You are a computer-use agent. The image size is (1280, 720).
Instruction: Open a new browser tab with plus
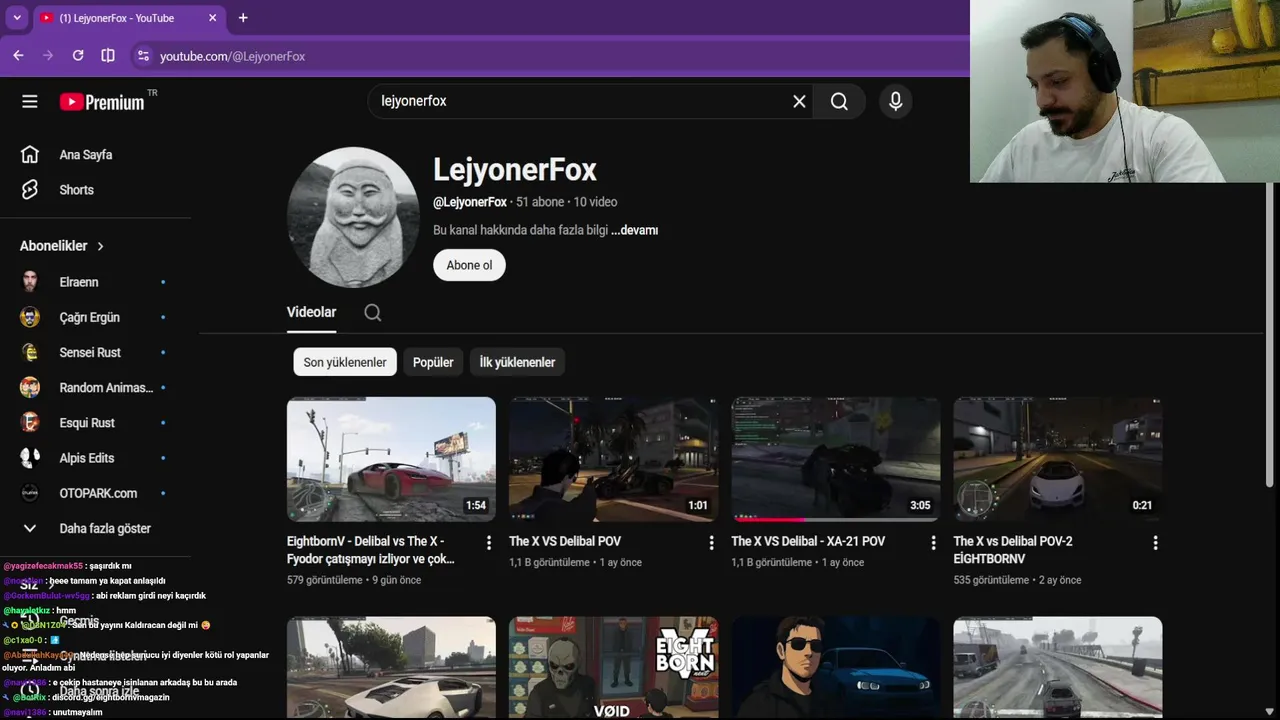pyautogui.click(x=243, y=18)
